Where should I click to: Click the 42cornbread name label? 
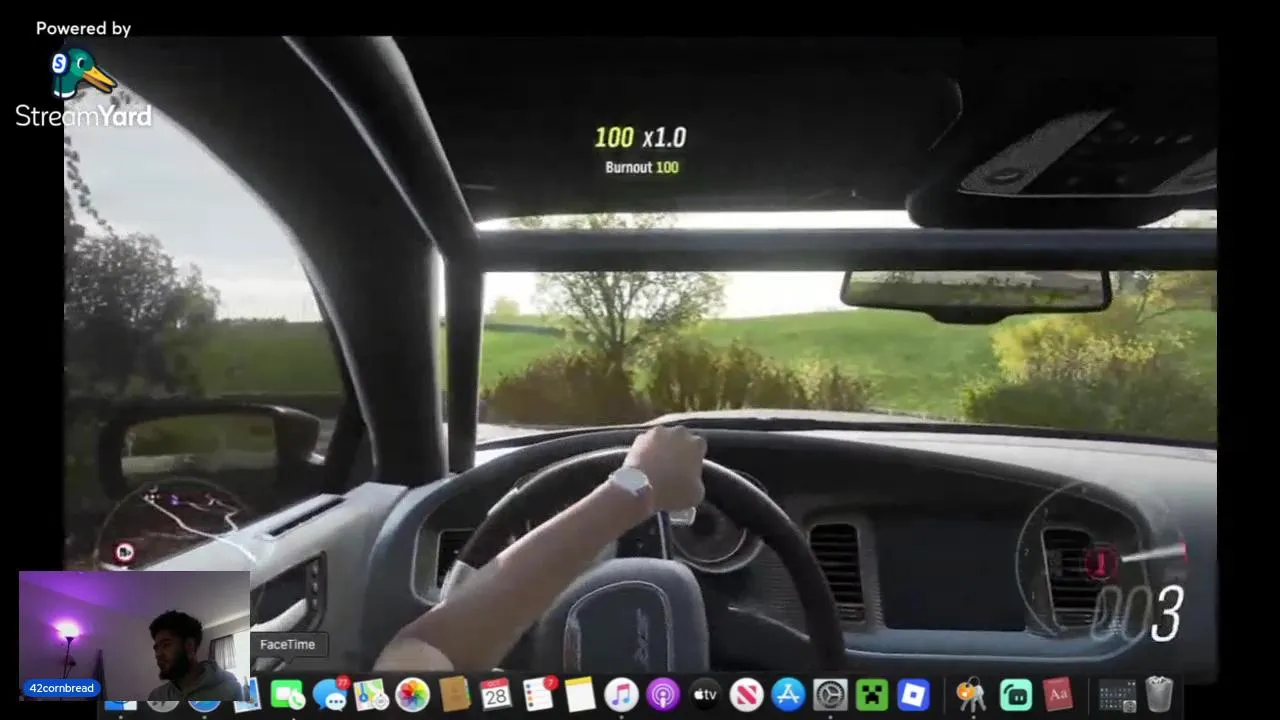(62, 688)
